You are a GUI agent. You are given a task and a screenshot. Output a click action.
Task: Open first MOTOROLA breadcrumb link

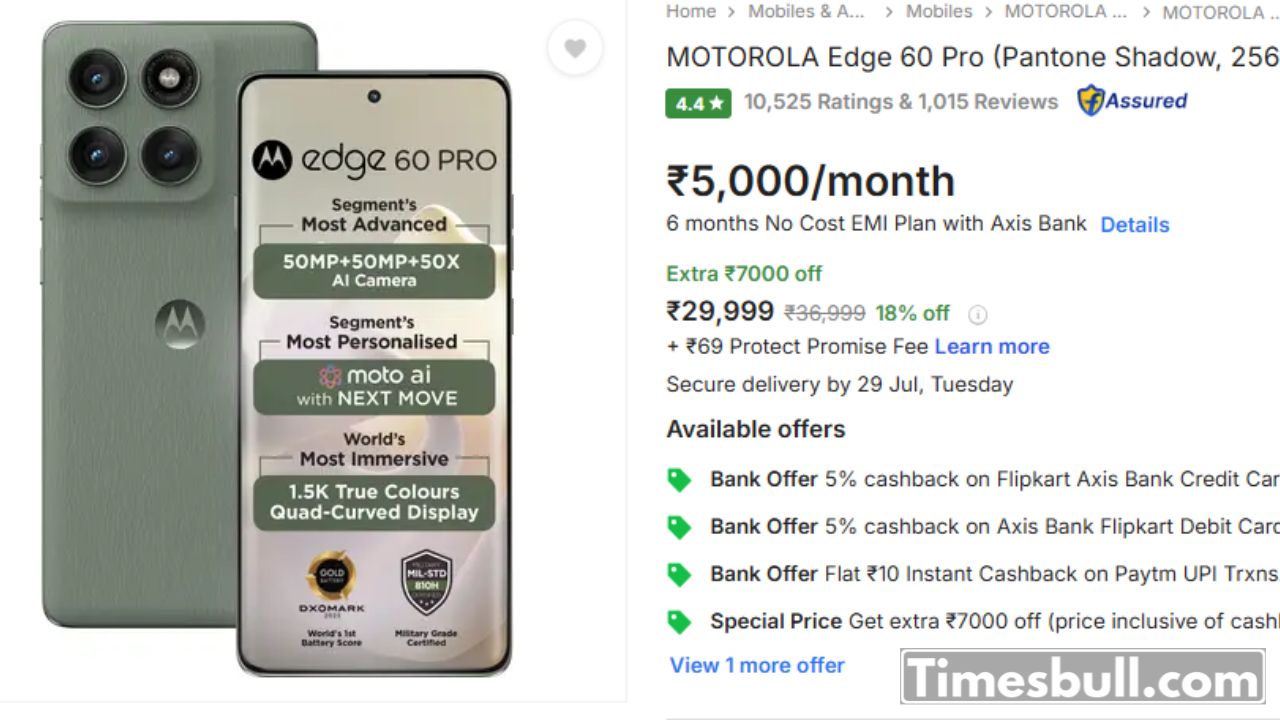(x=1065, y=12)
